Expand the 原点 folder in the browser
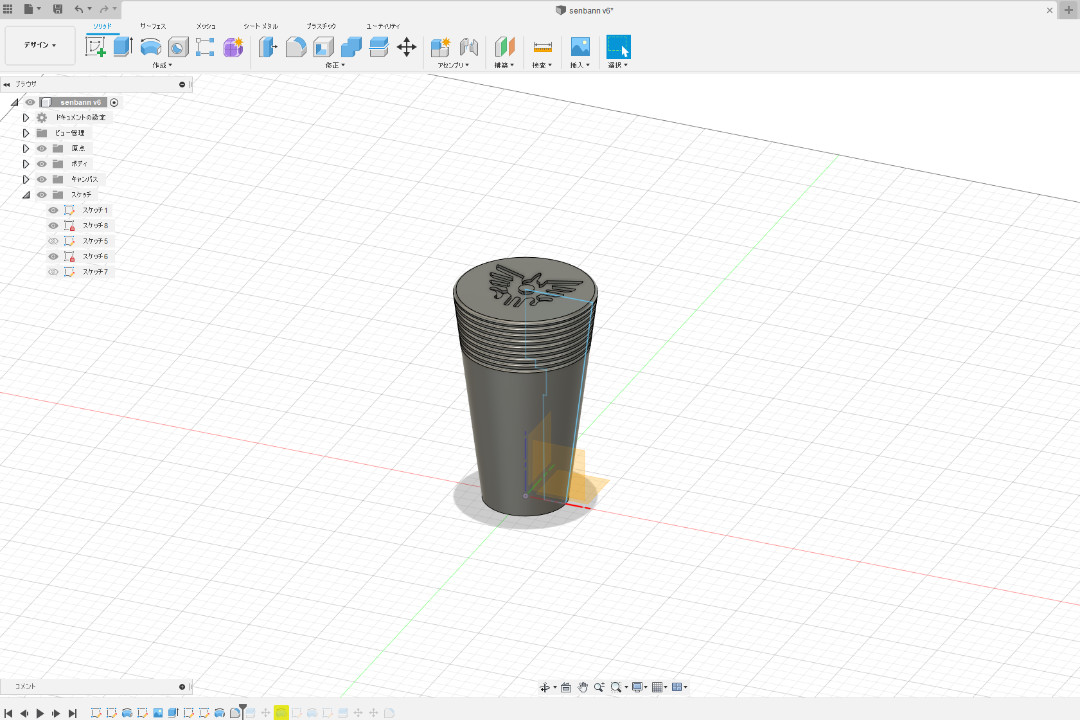Image resolution: width=1080 pixels, height=720 pixels. 26,148
